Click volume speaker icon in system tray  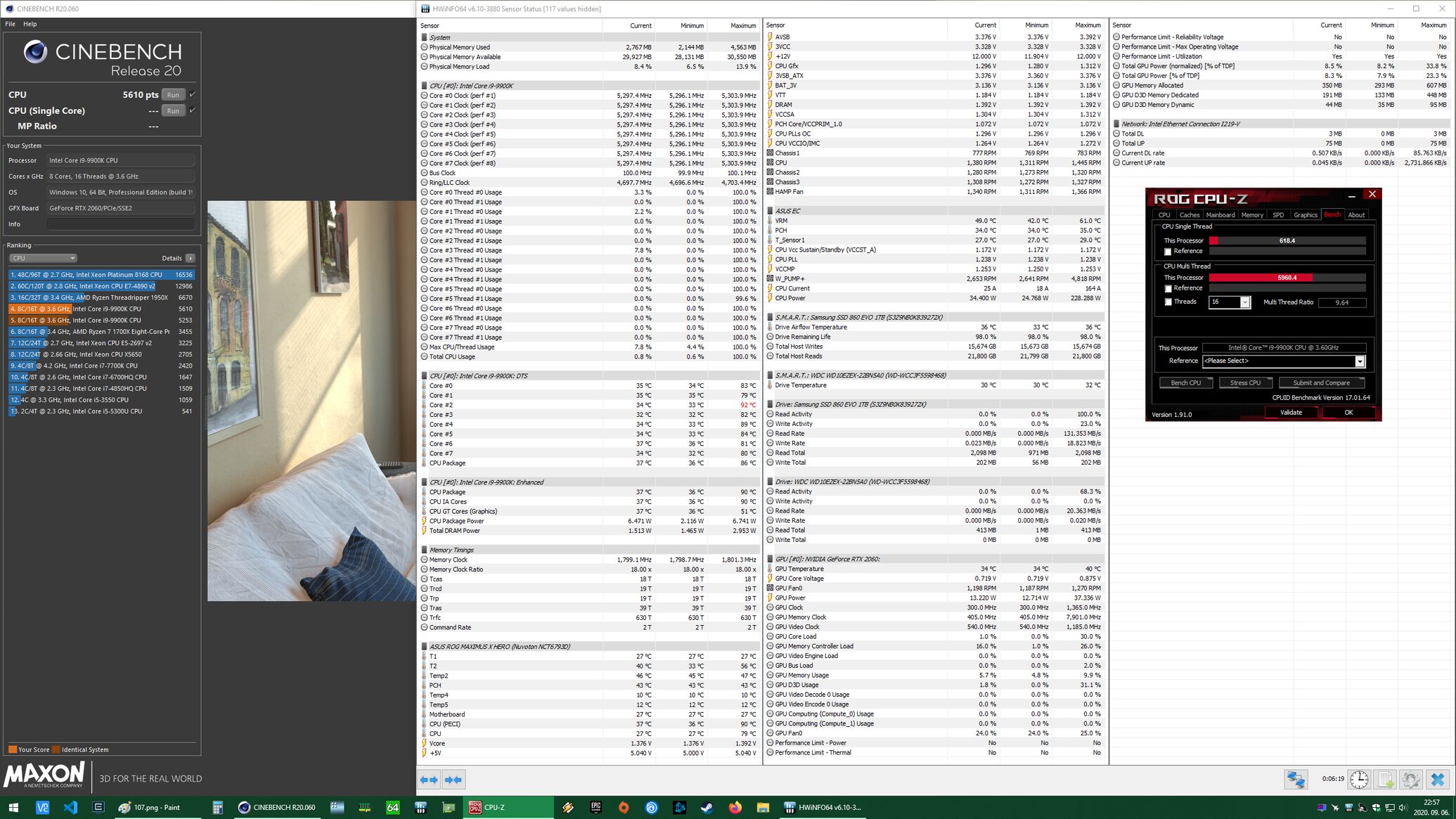click(1403, 807)
